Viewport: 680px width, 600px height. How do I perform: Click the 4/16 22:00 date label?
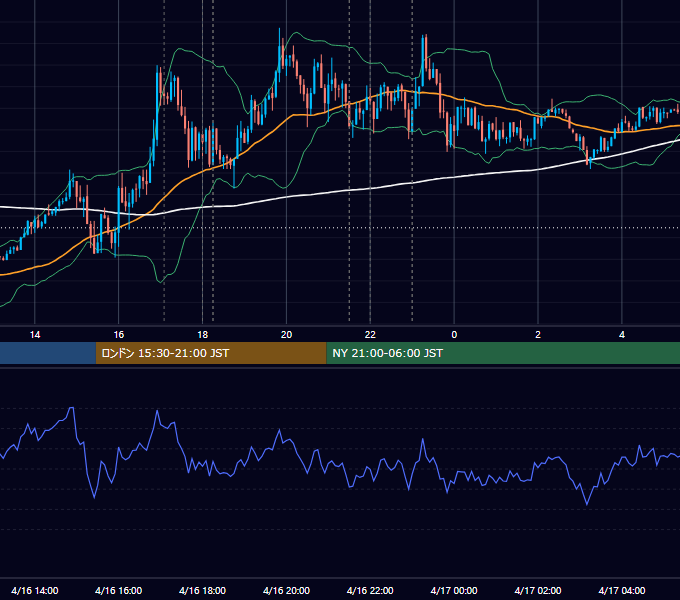[370, 590]
